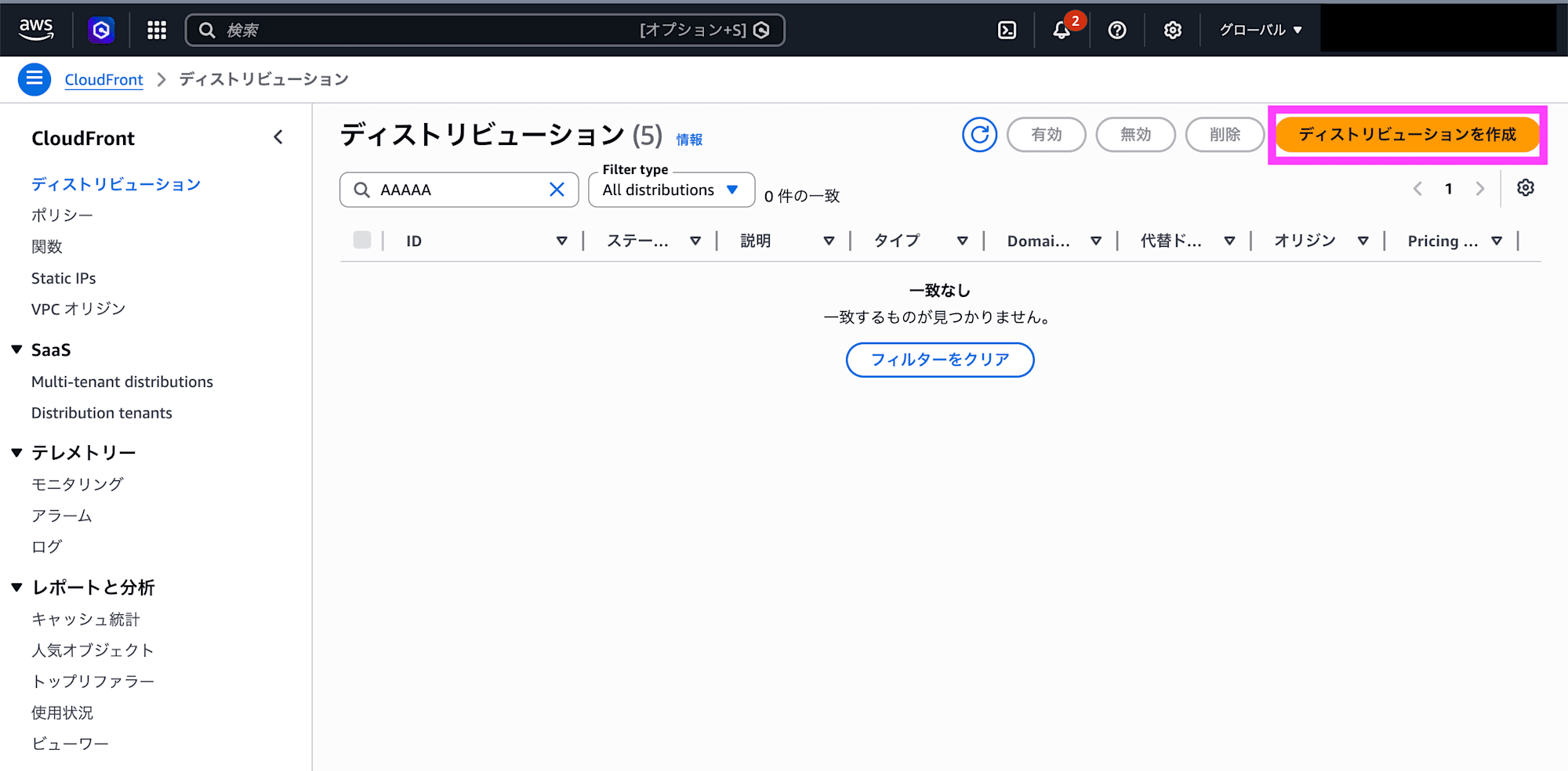1568x771 pixels.
Task: Tick the select-all checkbox in table header
Action: [362, 240]
